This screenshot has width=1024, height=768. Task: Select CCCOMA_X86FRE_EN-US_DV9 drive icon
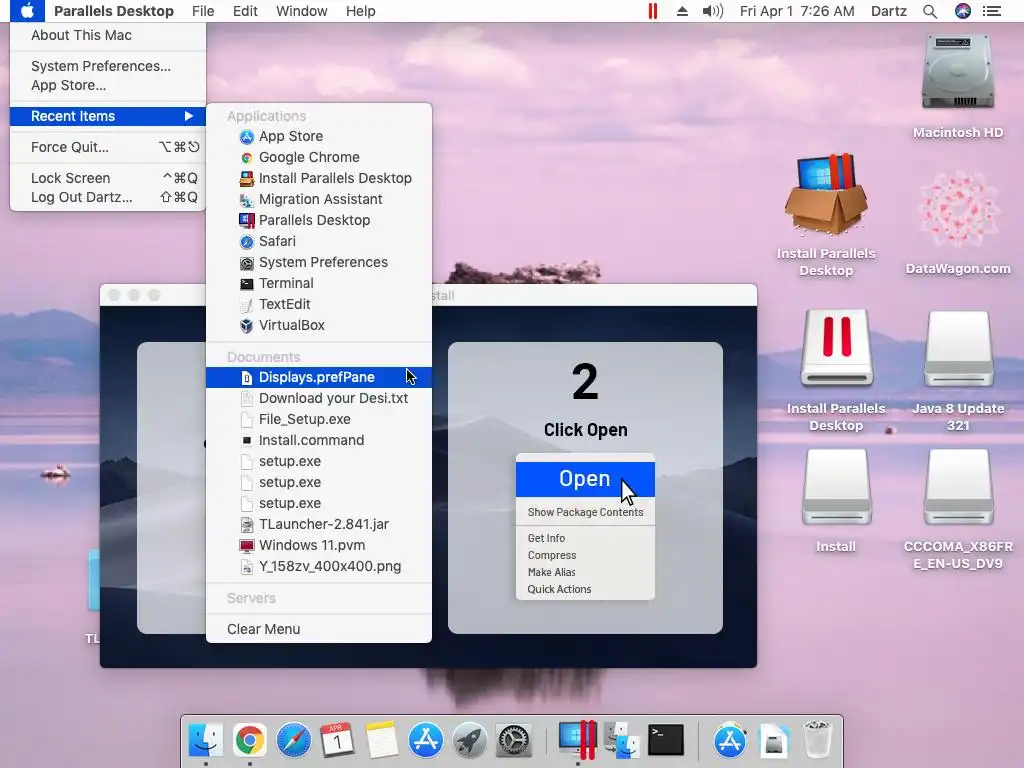pos(958,487)
